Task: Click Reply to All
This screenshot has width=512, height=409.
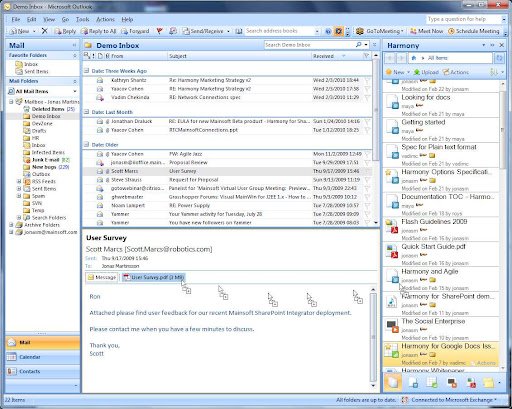Action: (99, 31)
